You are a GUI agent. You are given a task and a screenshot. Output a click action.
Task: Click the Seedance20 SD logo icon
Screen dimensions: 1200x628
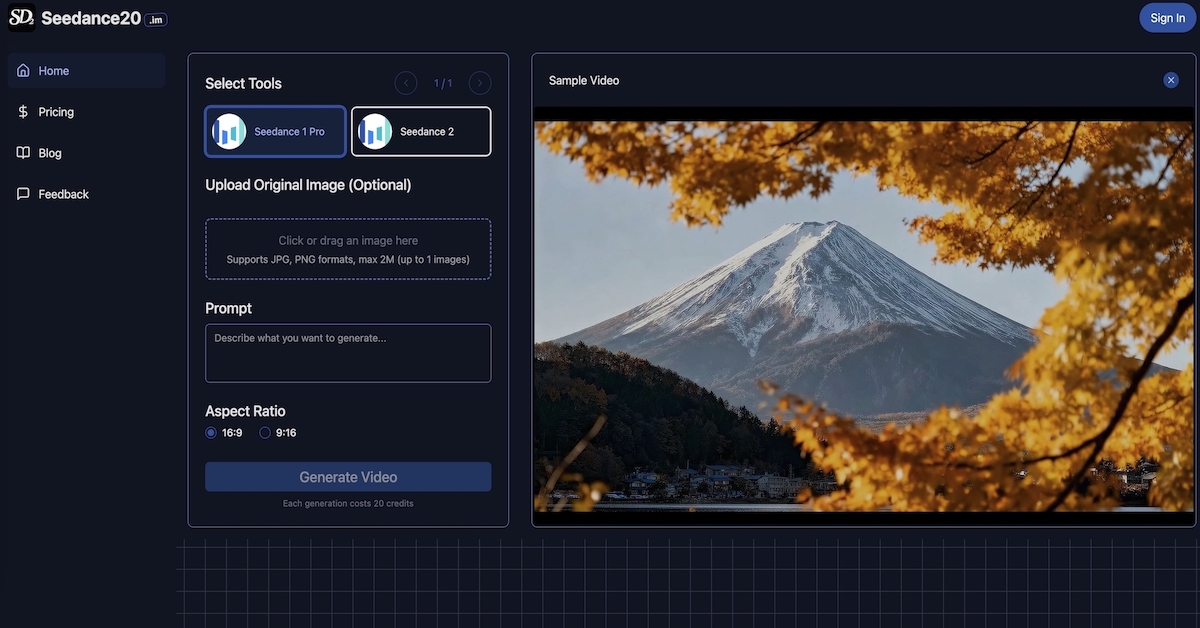tap(22, 18)
